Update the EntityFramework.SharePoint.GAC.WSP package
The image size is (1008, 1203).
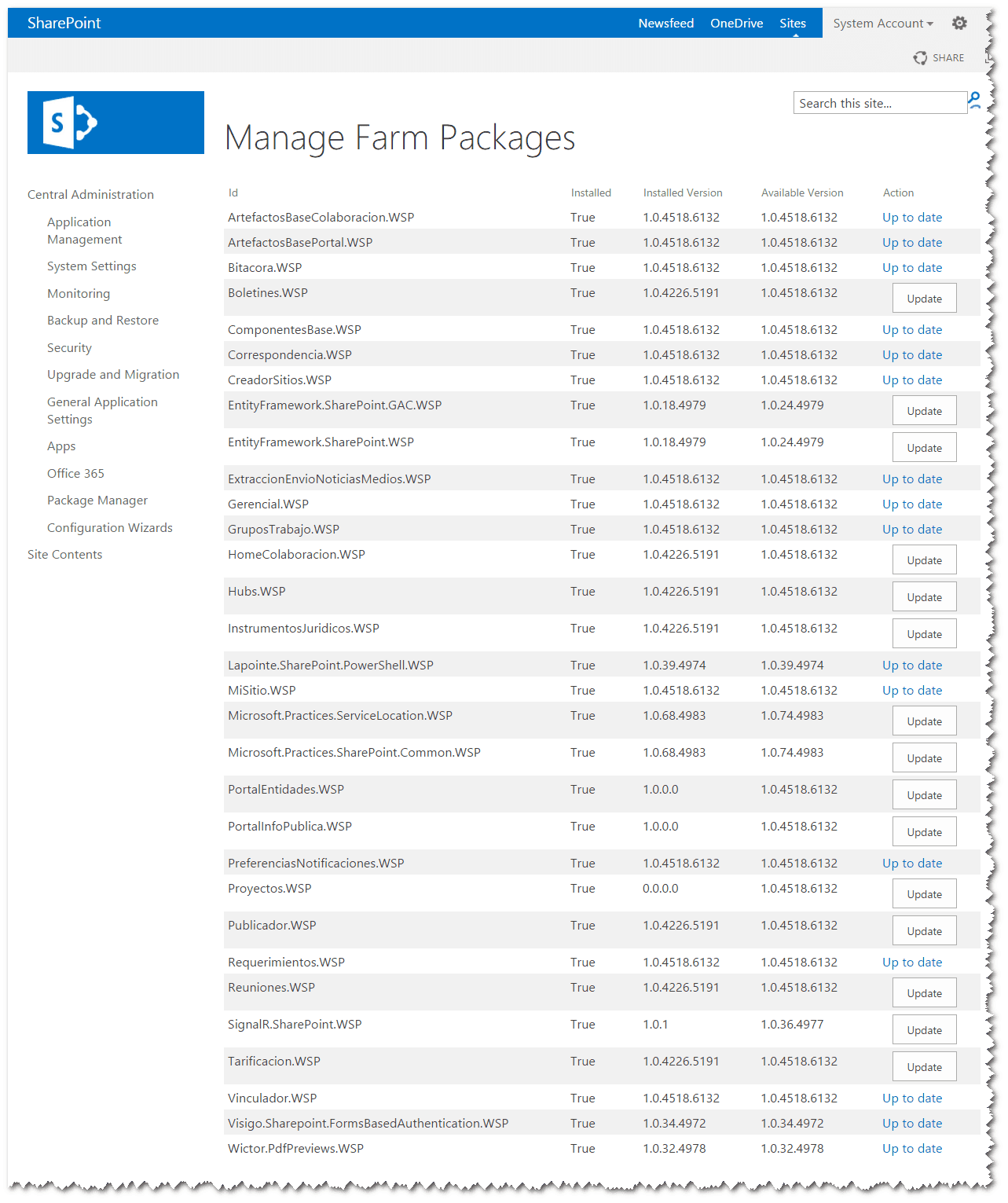point(924,411)
